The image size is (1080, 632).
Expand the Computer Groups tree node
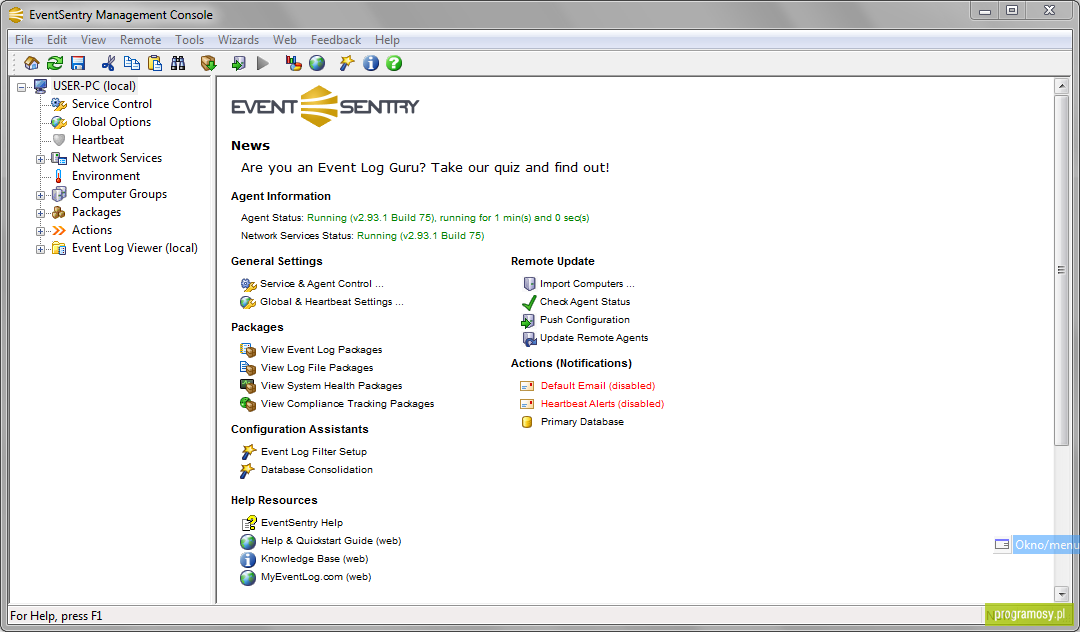(40, 195)
